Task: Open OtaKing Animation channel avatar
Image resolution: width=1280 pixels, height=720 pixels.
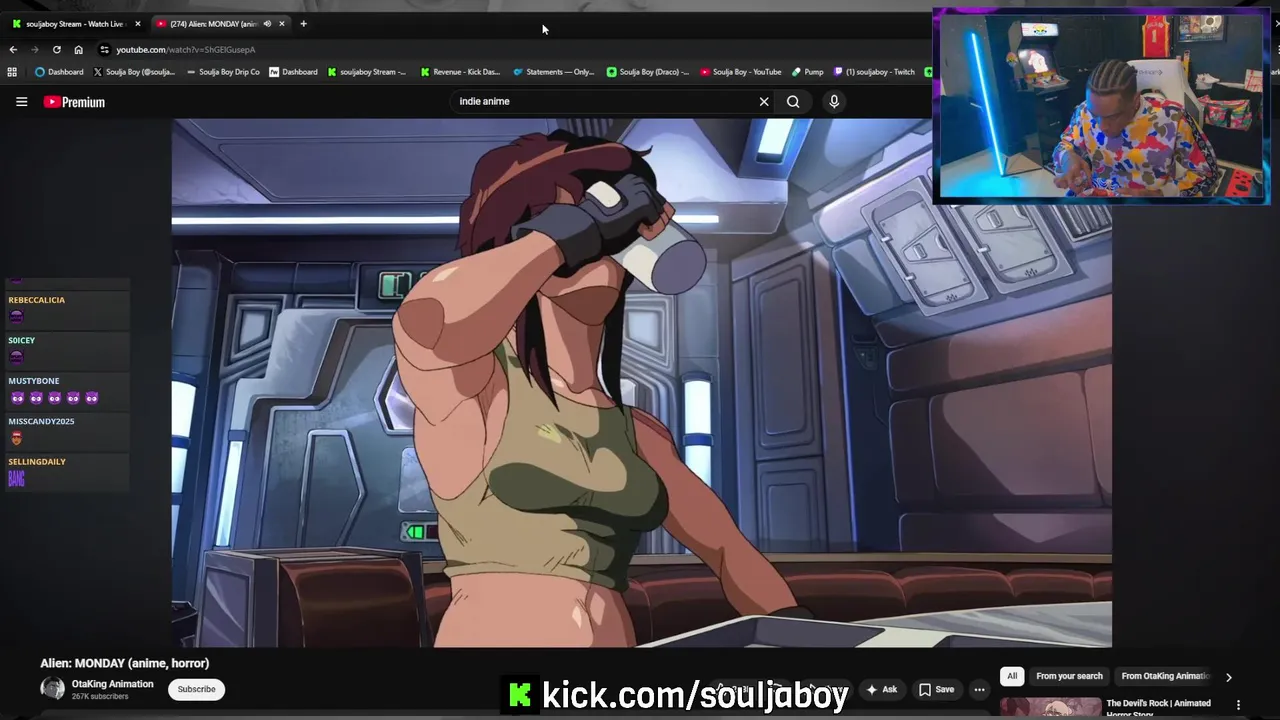Action: 52,688
